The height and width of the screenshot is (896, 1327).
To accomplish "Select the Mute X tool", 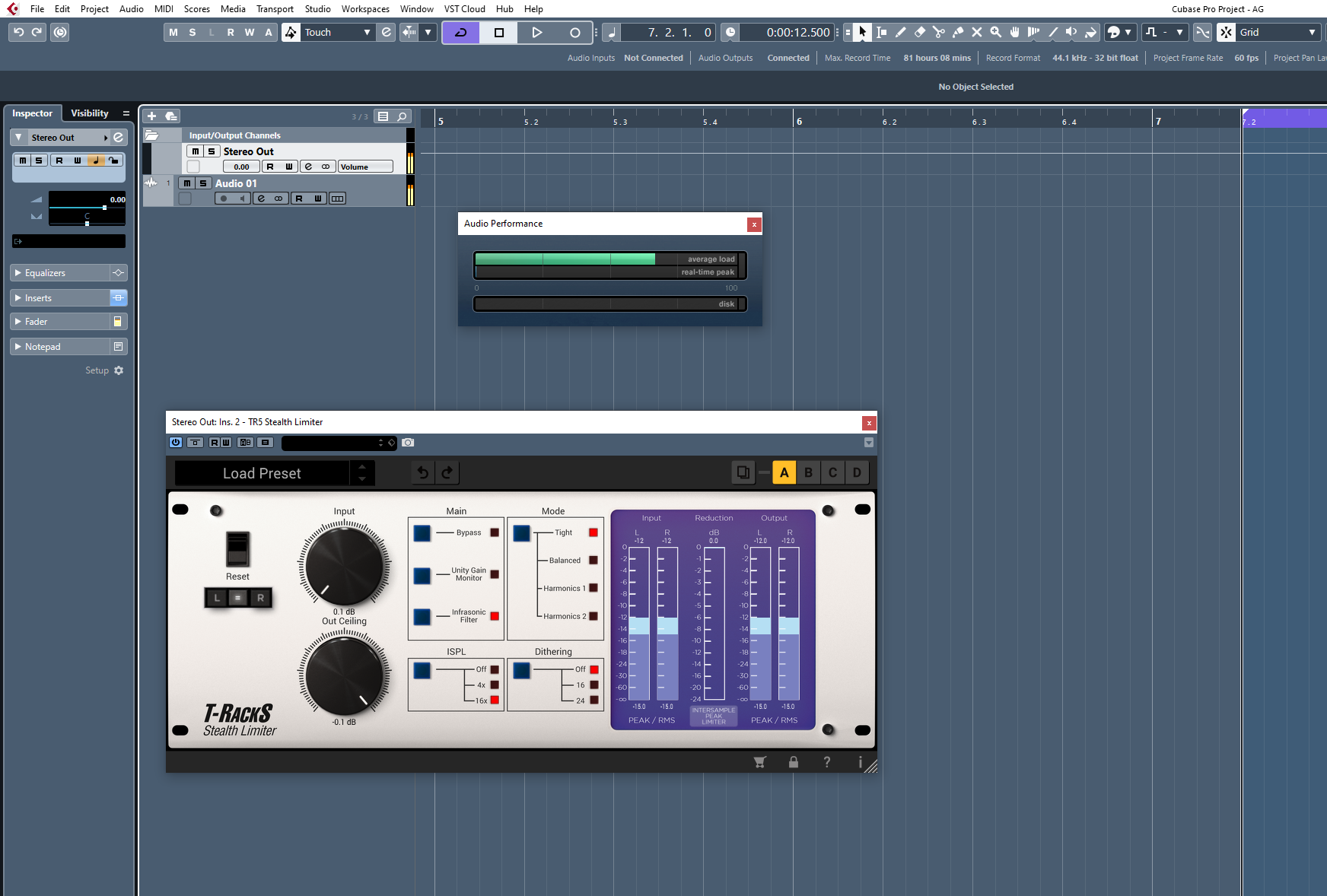I will point(976,32).
